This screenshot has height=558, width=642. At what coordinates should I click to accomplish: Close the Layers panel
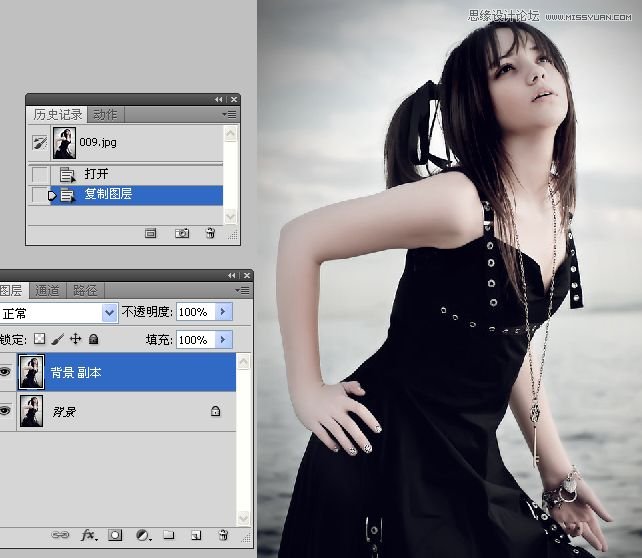click(x=247, y=276)
